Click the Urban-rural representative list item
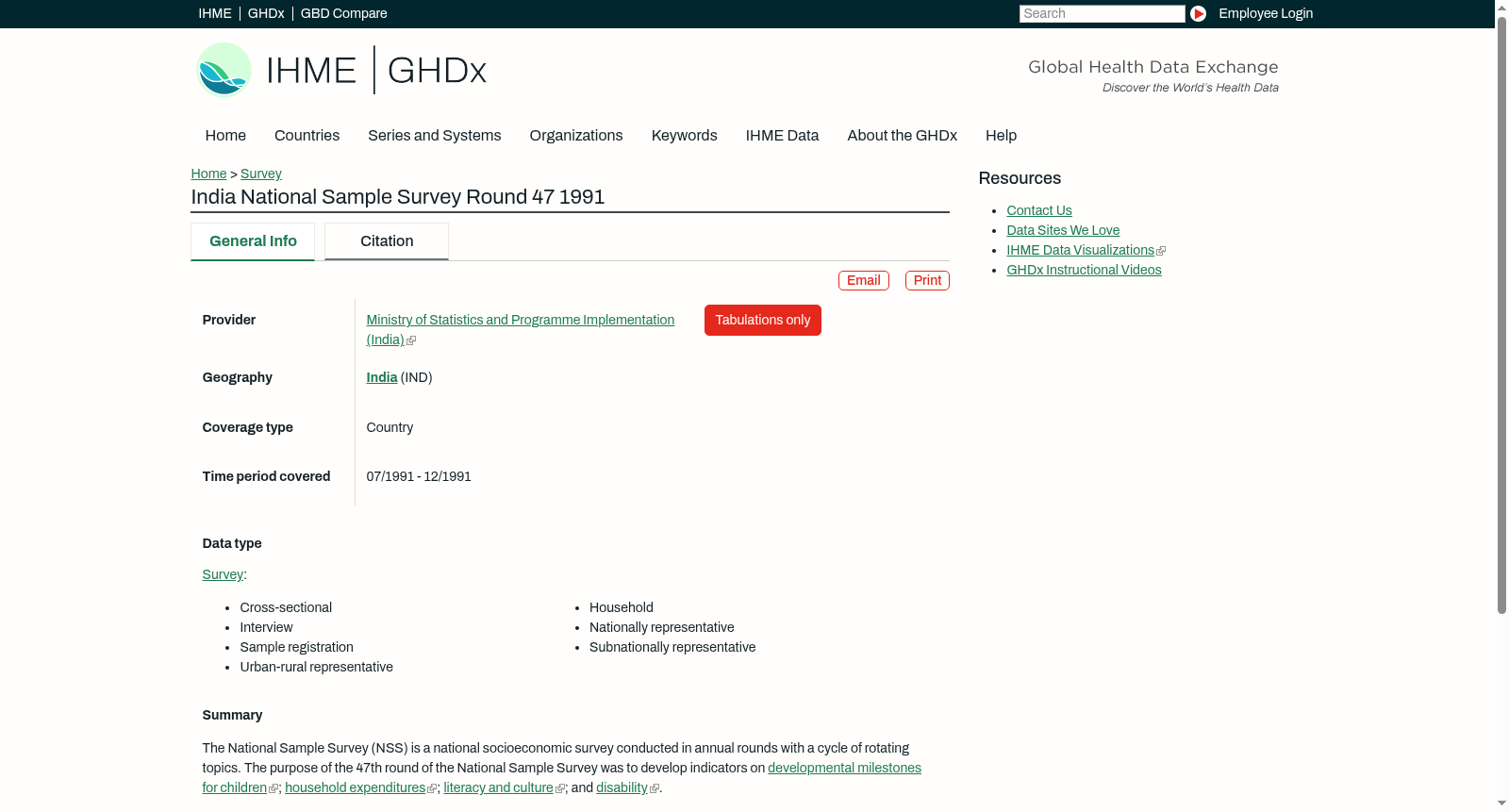The image size is (1509, 812). click(317, 667)
